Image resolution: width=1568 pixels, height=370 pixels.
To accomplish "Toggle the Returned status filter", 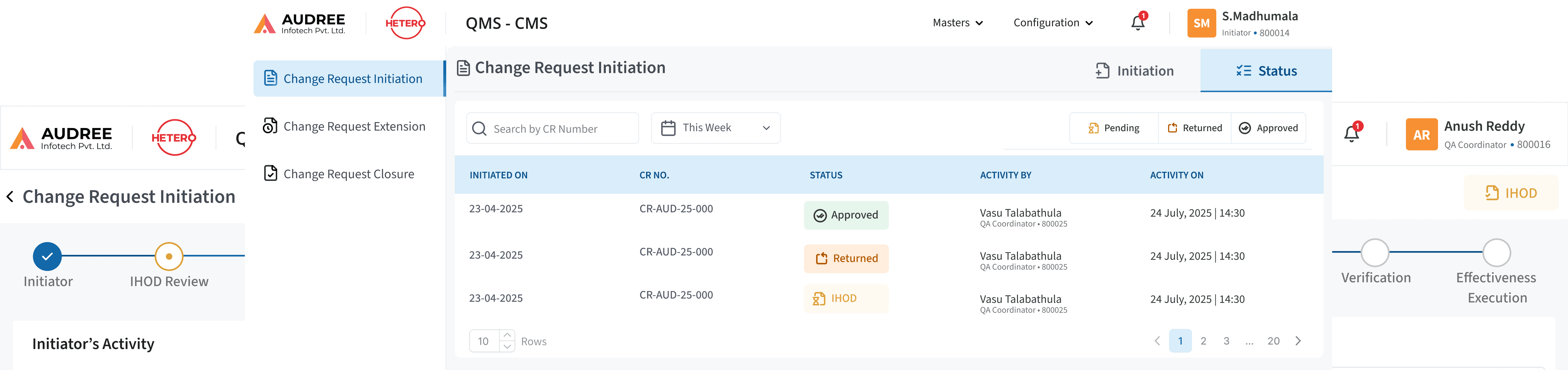I will coord(1194,128).
